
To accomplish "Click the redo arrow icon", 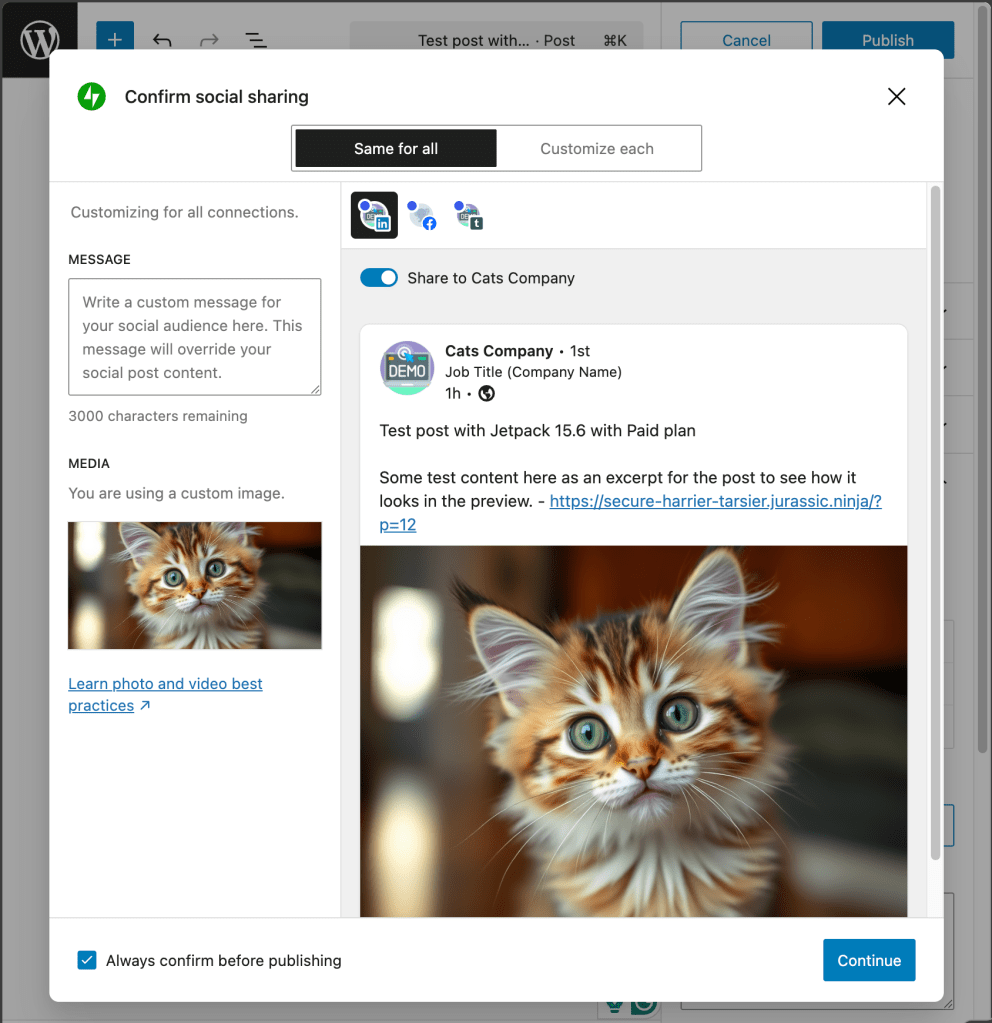I will click(x=209, y=40).
